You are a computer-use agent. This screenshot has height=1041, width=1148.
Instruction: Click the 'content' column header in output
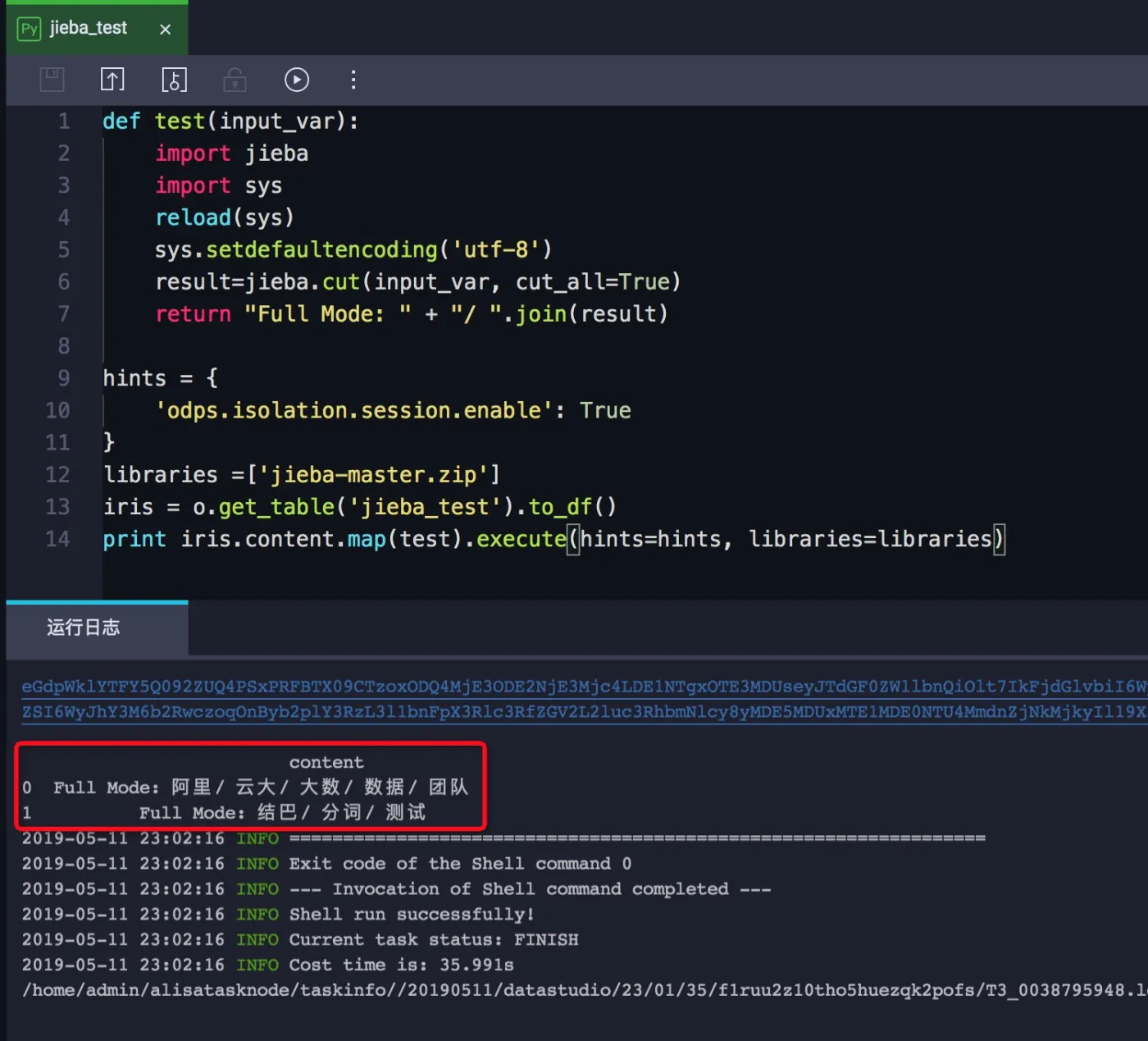point(326,762)
